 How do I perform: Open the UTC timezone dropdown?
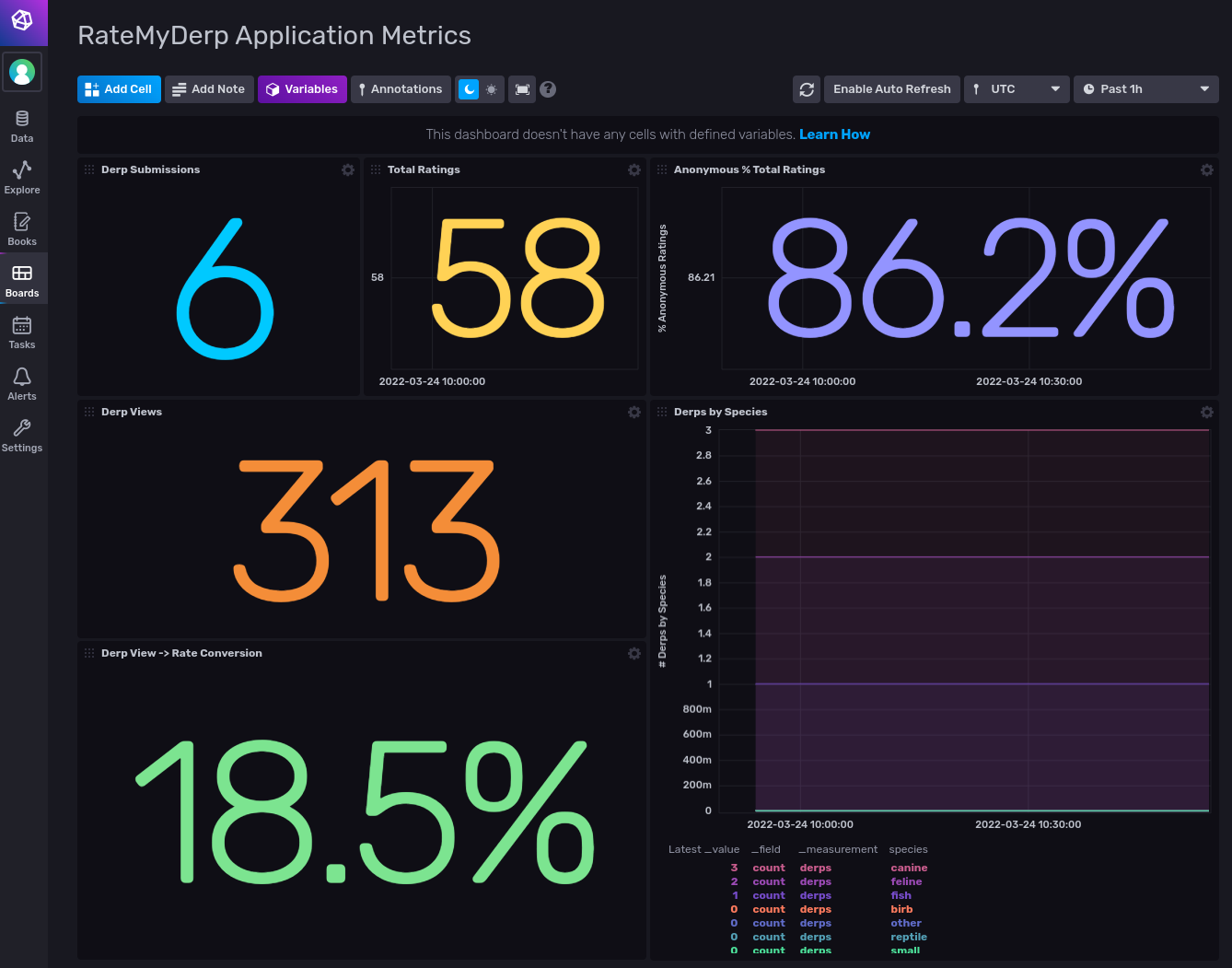pyautogui.click(x=1017, y=89)
